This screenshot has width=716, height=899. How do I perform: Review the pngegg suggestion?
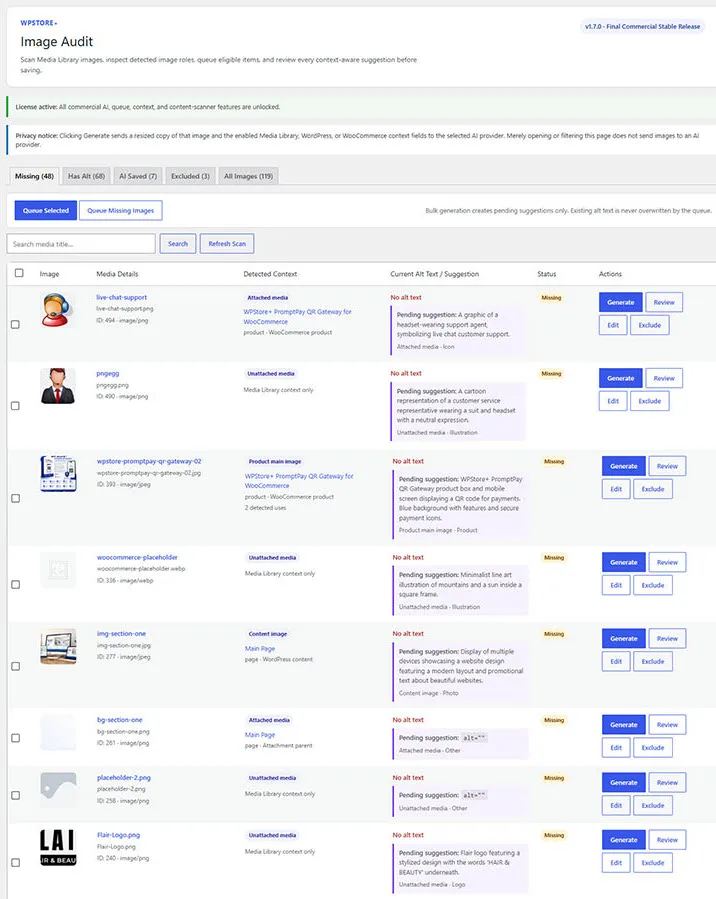tap(664, 378)
